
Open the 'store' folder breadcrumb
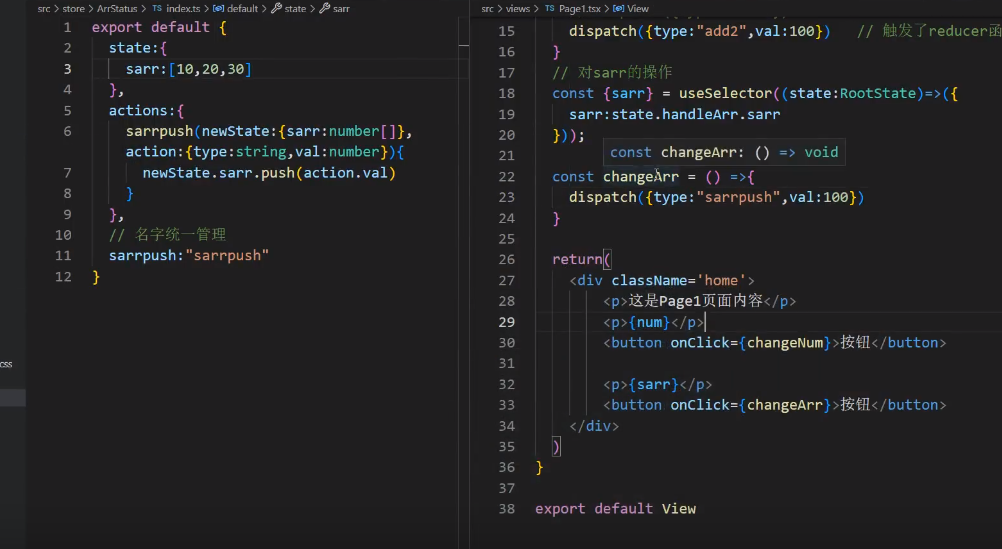click(x=73, y=8)
